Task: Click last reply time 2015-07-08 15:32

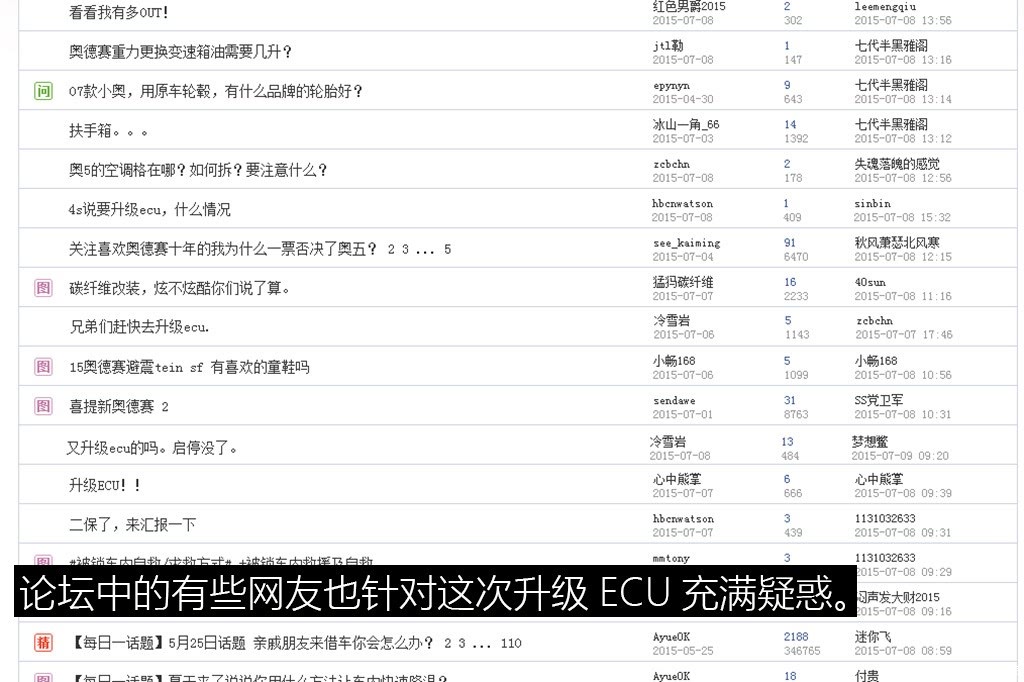Action: 902,218
